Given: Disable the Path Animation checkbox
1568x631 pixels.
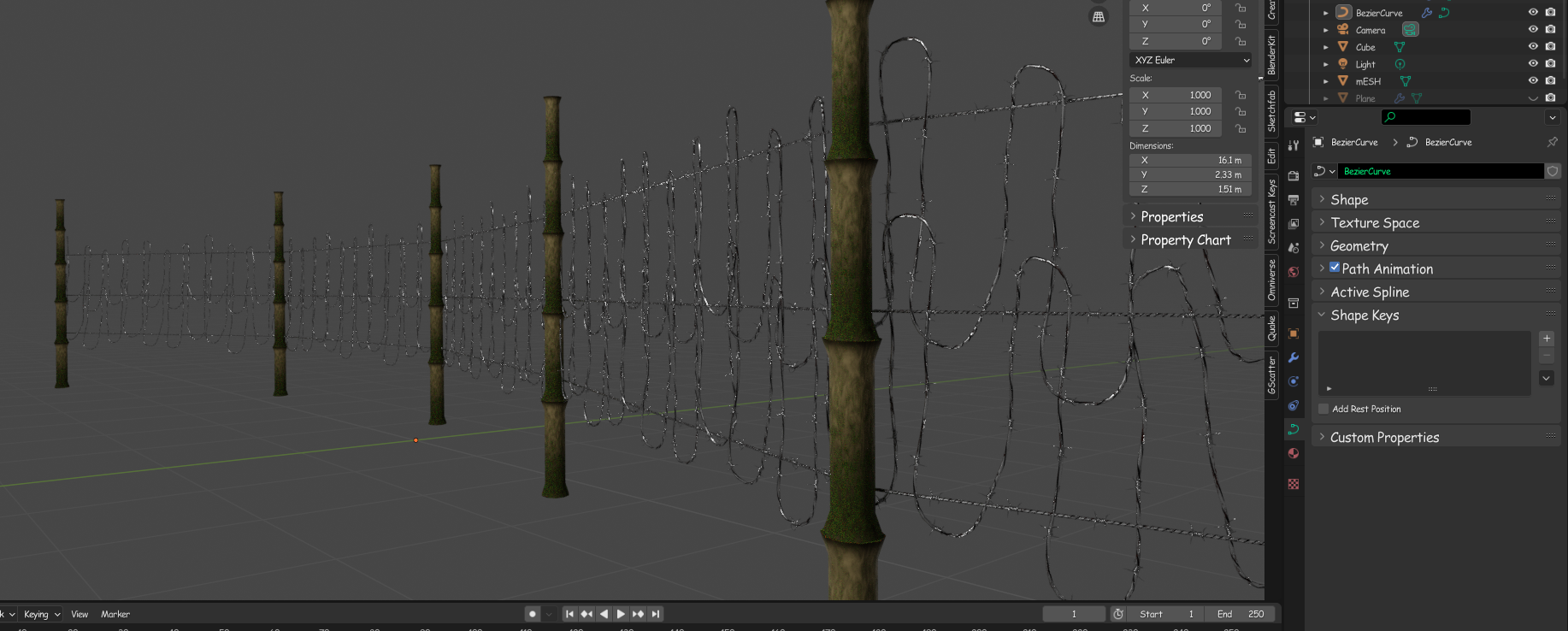Looking at the screenshot, I should [x=1335, y=268].
